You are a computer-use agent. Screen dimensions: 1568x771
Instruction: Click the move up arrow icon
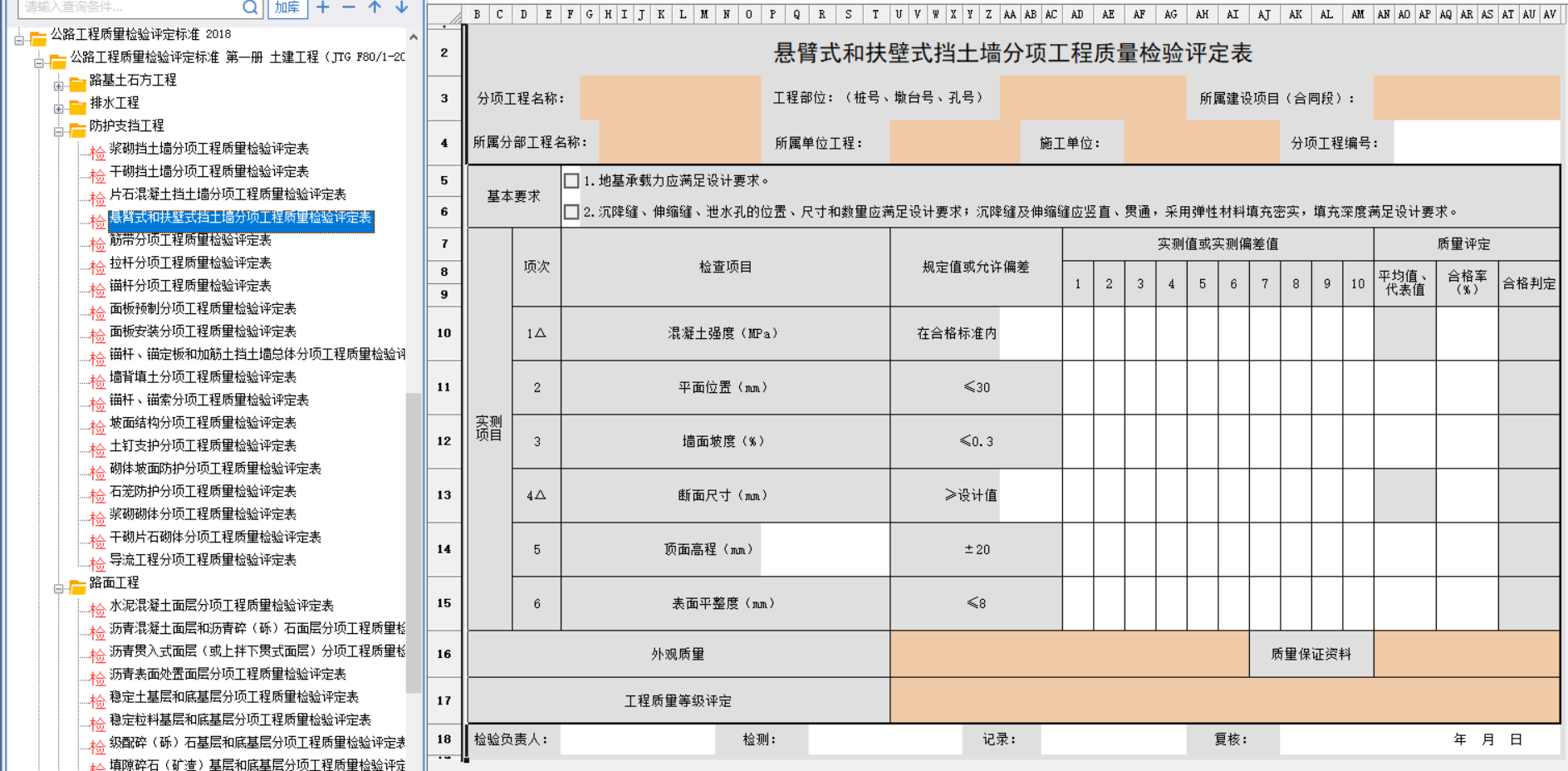coord(375,7)
